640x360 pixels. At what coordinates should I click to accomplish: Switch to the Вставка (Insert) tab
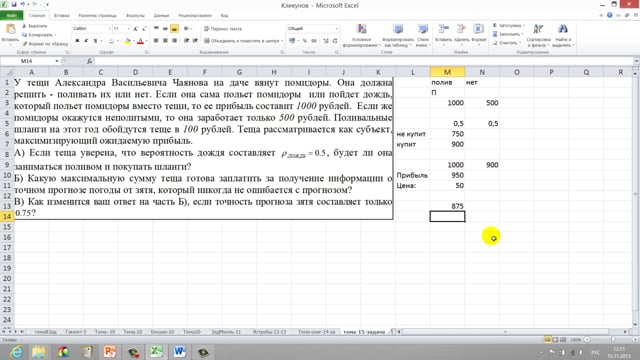[62, 16]
